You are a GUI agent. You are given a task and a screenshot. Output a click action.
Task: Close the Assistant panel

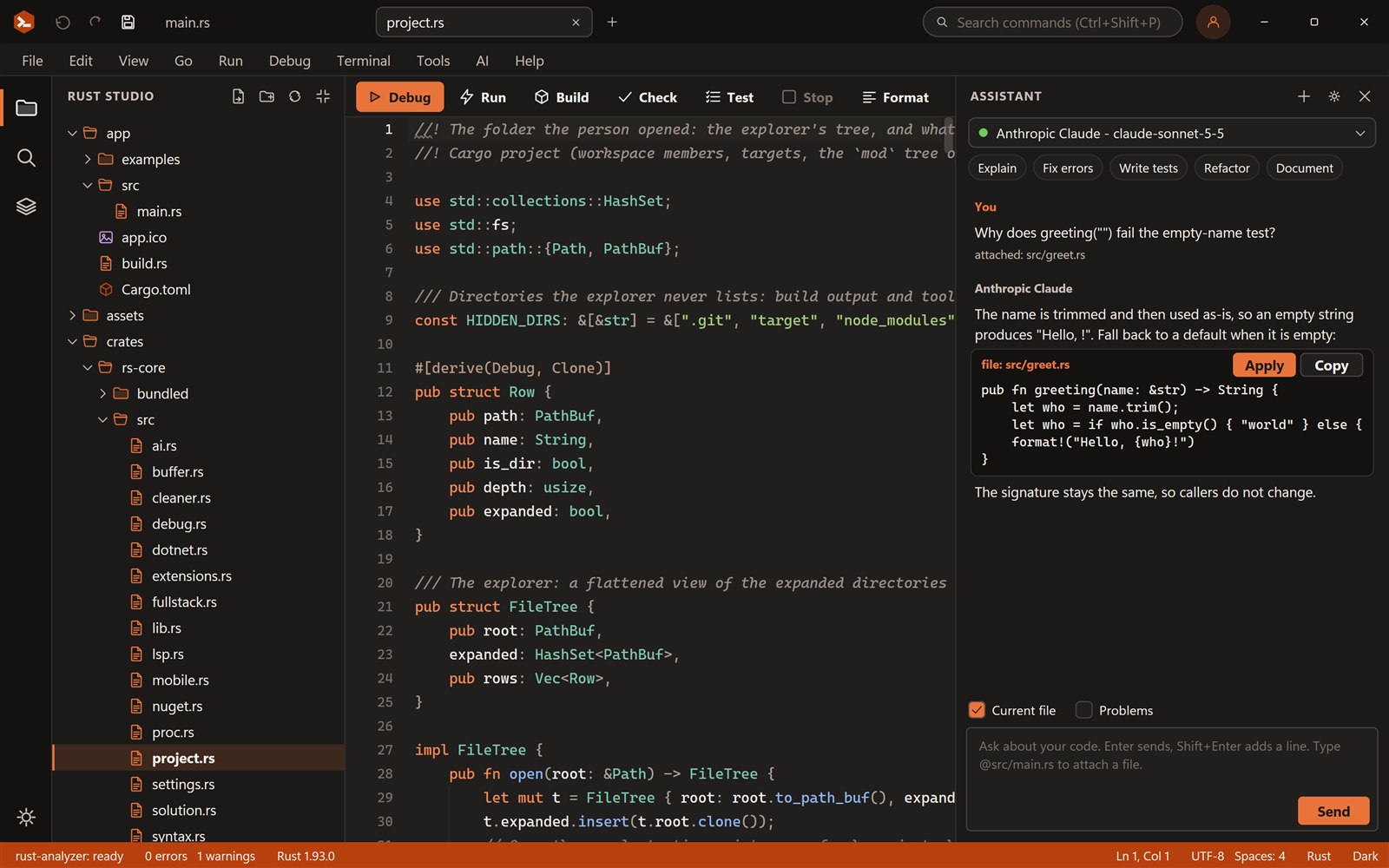point(1365,96)
